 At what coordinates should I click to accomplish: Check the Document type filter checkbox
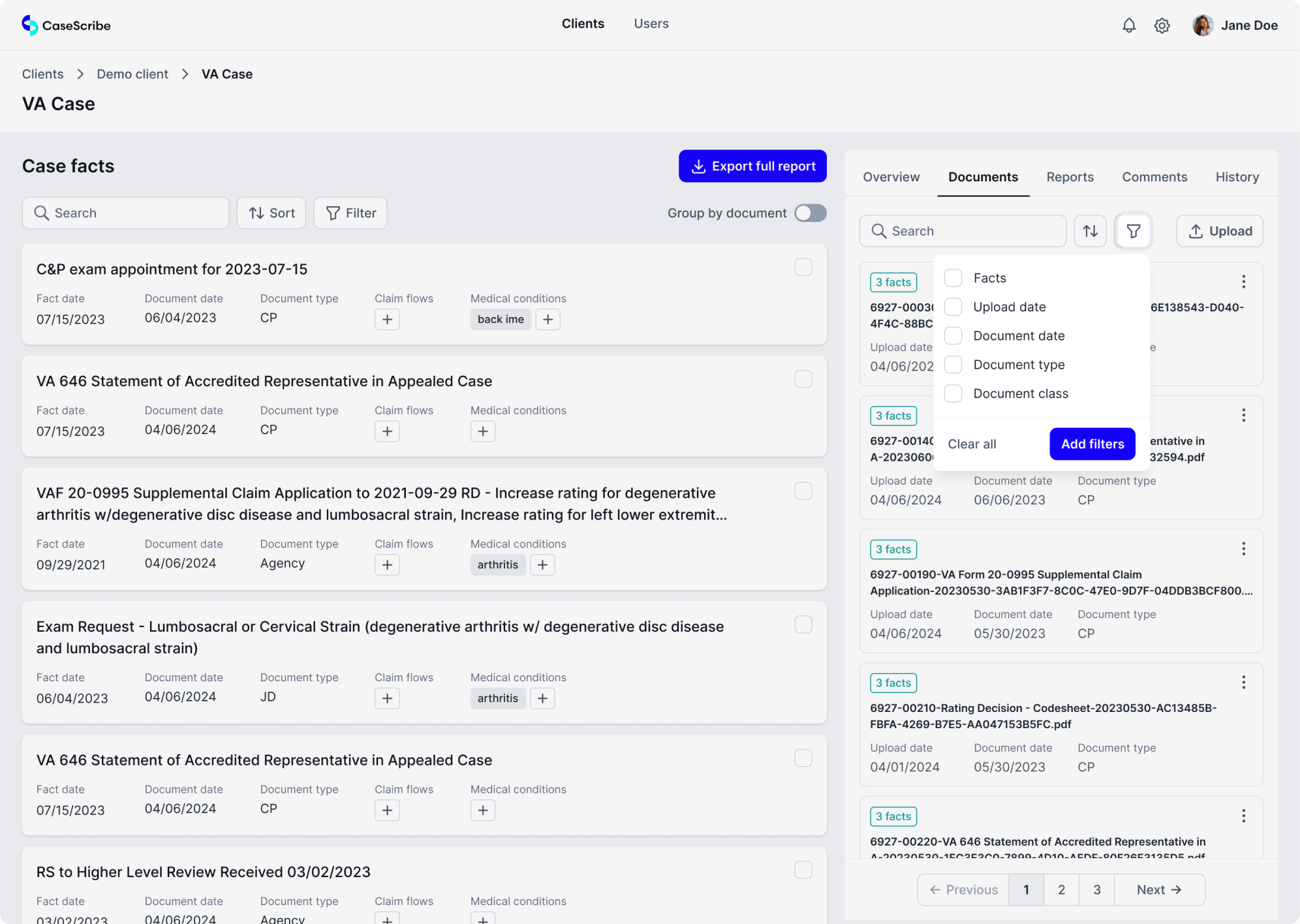[x=953, y=364]
